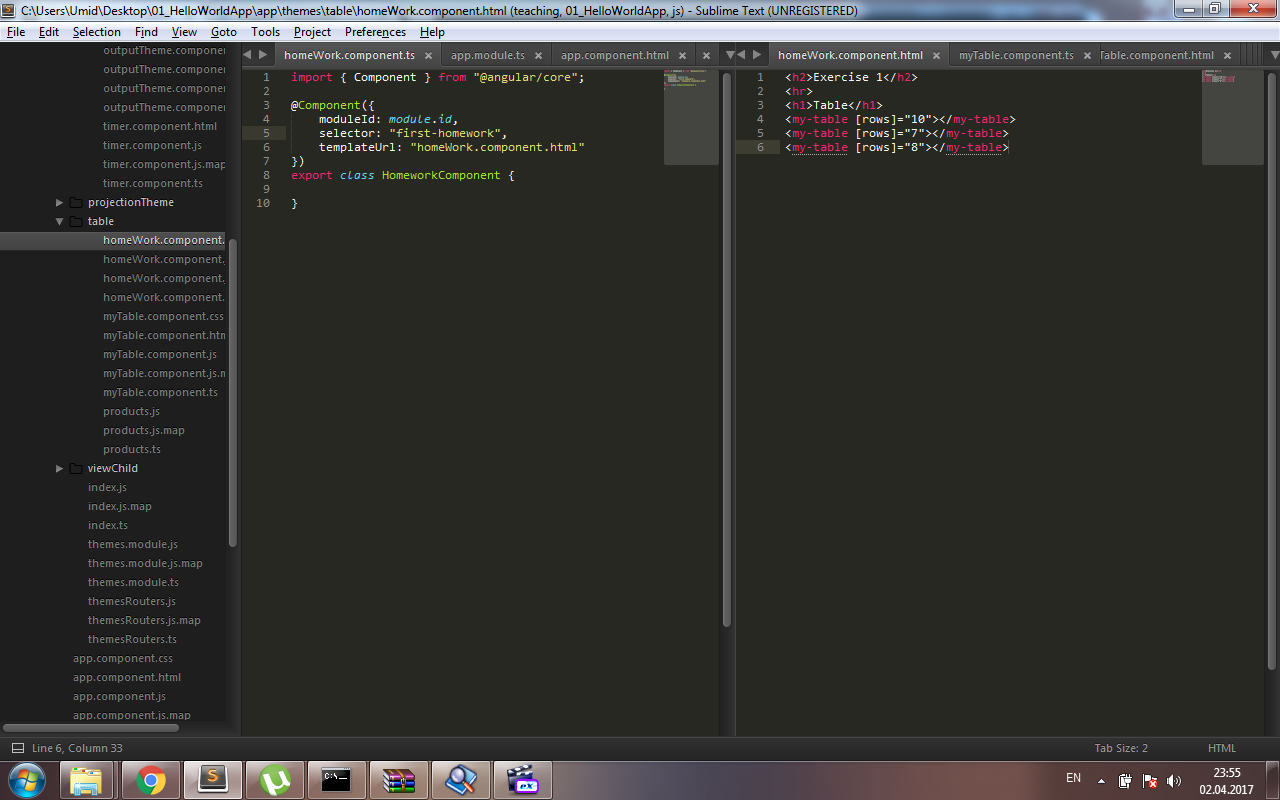Viewport: 1280px width, 800px height.
Task: Place cursor on 'export class HomeworkComponent' line
Action: [x=402, y=175]
